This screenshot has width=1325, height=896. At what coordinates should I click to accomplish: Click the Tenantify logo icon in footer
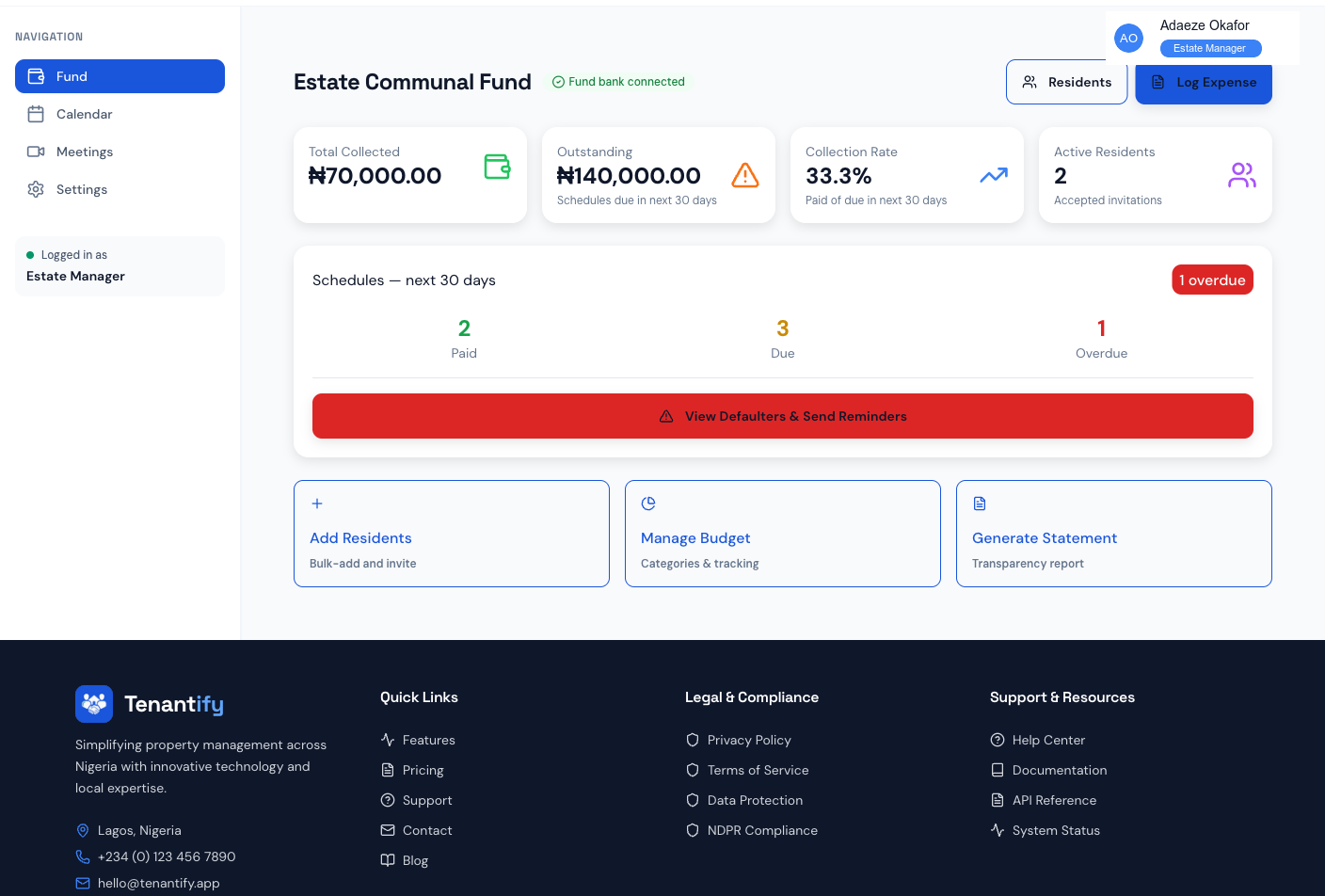tap(94, 704)
